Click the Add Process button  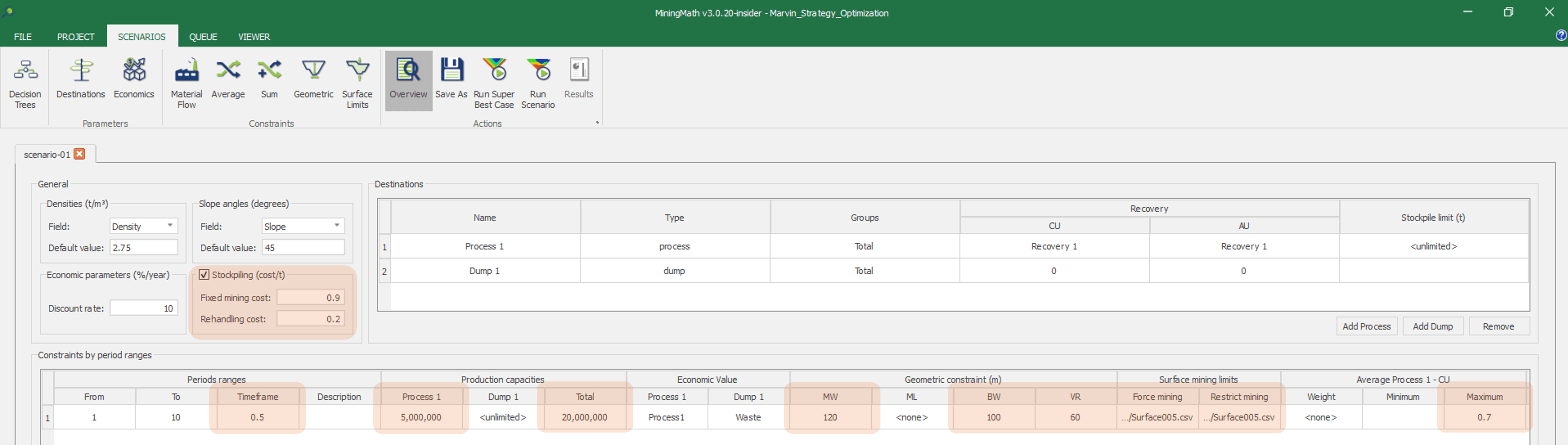click(1366, 326)
